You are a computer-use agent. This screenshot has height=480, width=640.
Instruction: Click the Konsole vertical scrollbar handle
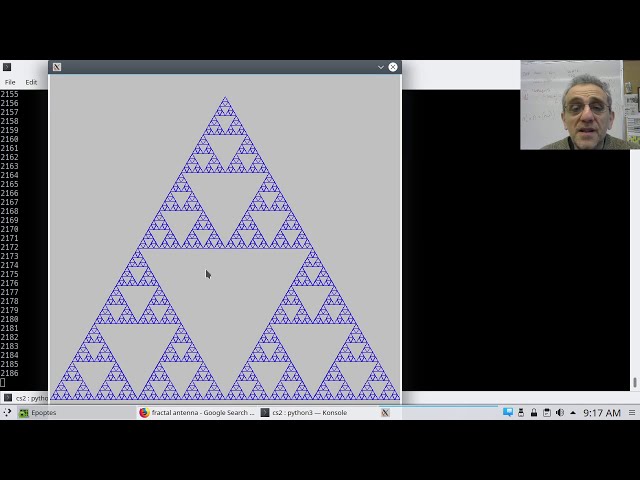[635, 382]
